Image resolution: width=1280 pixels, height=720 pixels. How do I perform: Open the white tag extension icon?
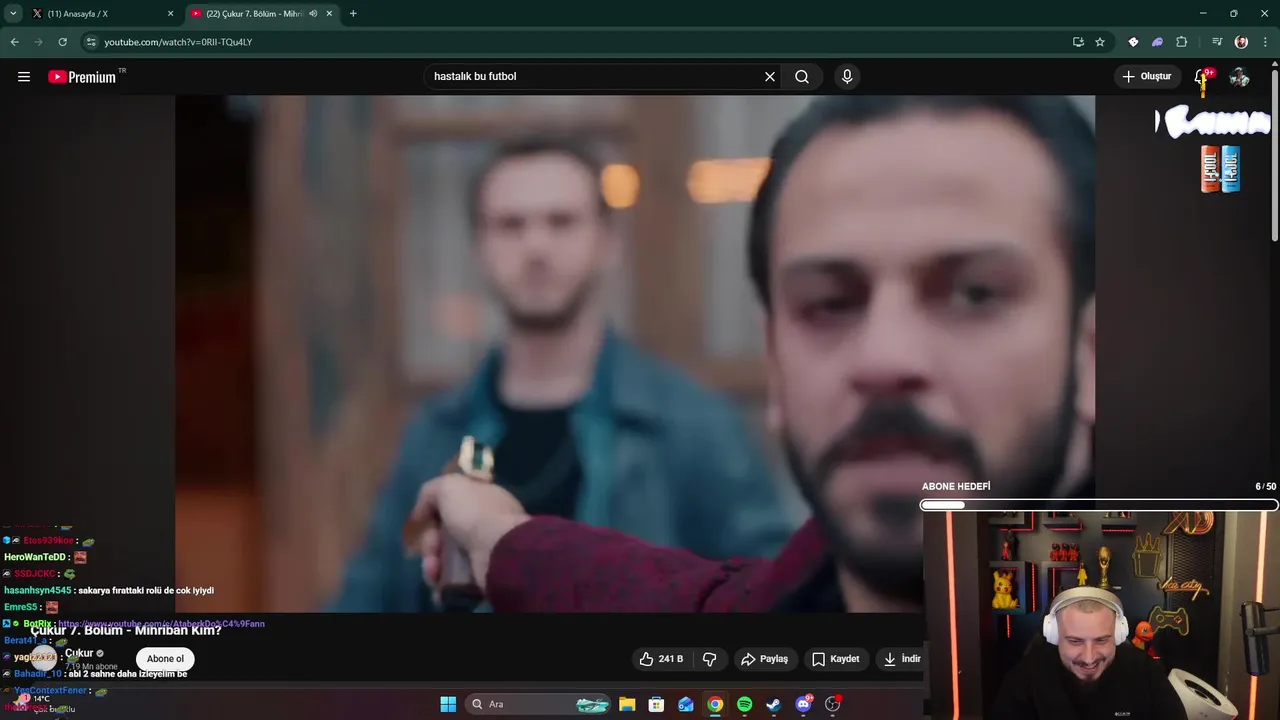(1133, 42)
